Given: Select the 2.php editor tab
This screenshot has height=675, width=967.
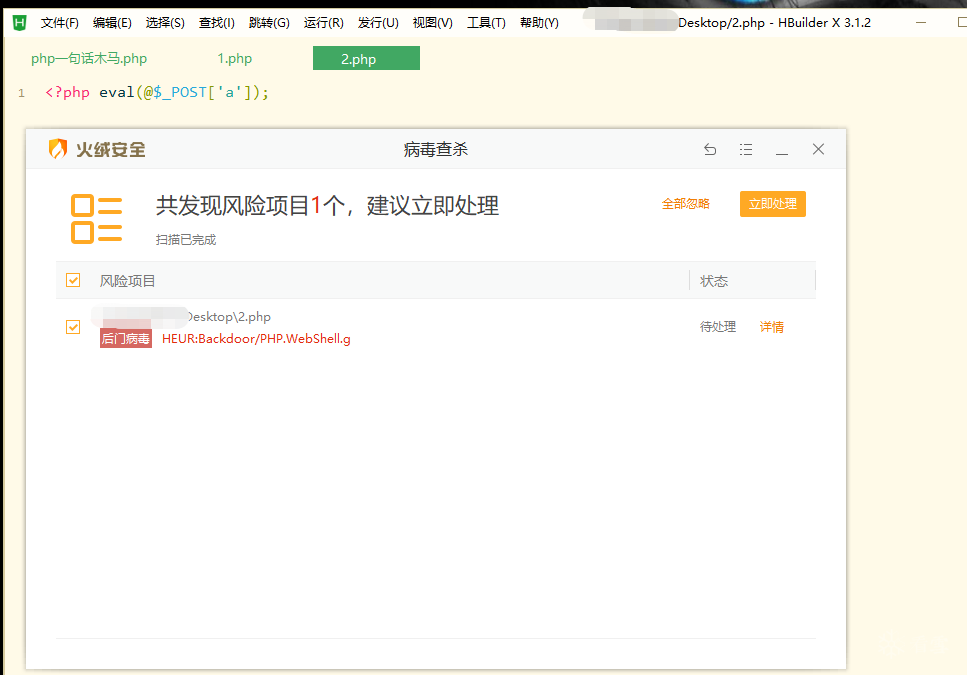Looking at the screenshot, I should coord(366,59).
